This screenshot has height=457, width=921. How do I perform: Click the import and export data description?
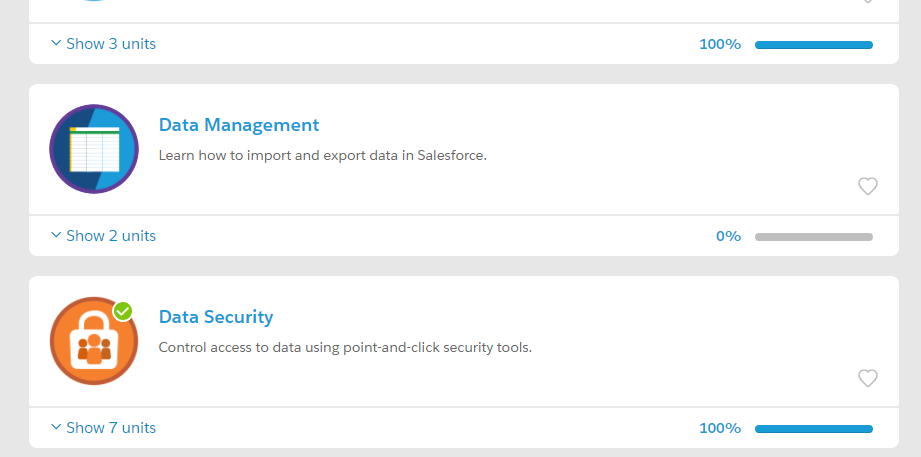322,156
